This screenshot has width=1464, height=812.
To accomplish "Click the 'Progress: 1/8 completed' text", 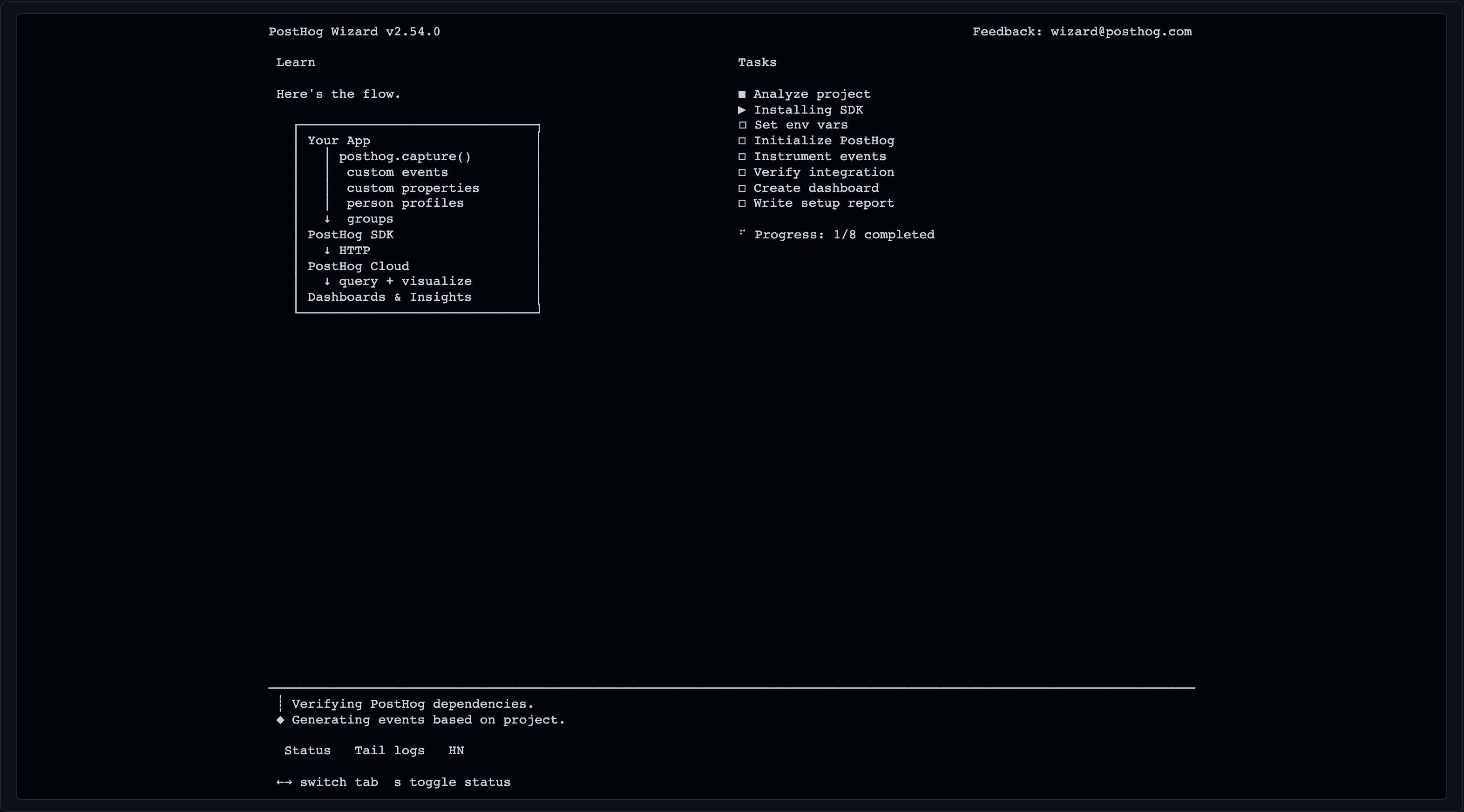I will coord(844,235).
